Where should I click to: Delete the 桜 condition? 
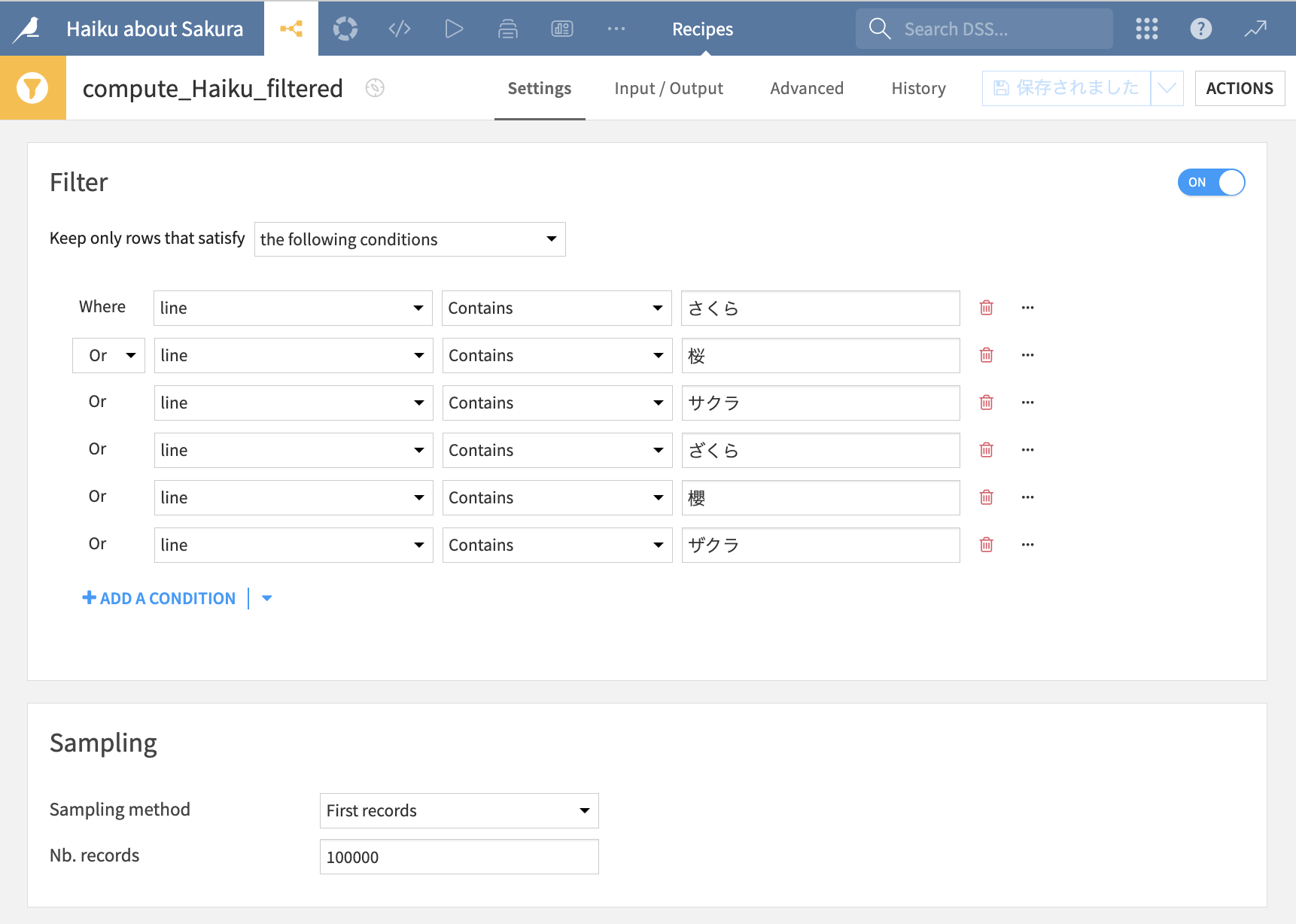point(987,355)
